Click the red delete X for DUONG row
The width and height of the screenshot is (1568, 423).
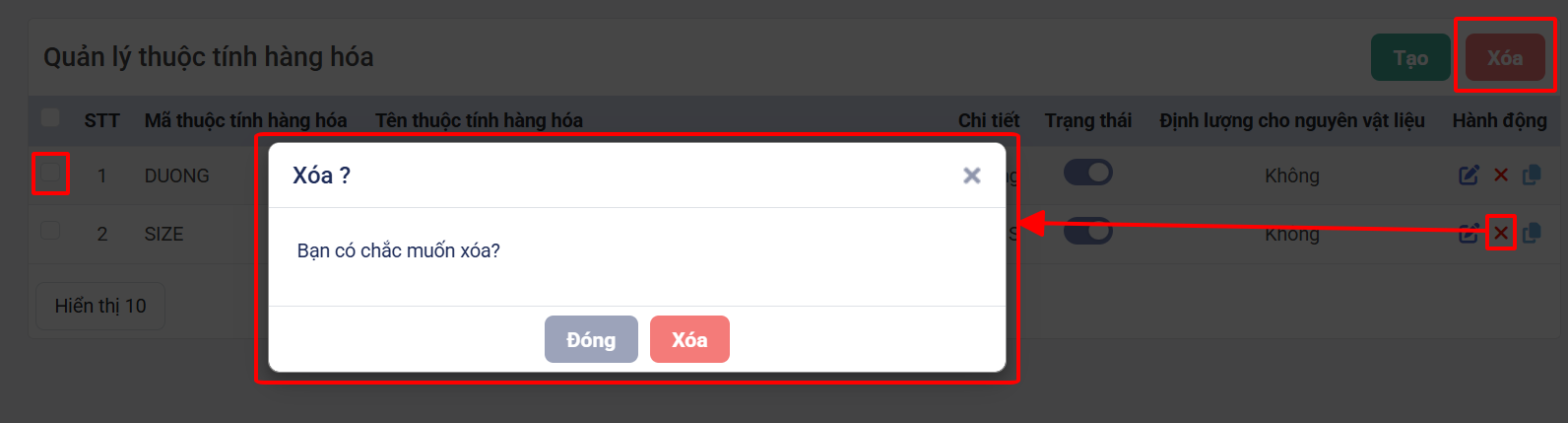coord(1501,175)
